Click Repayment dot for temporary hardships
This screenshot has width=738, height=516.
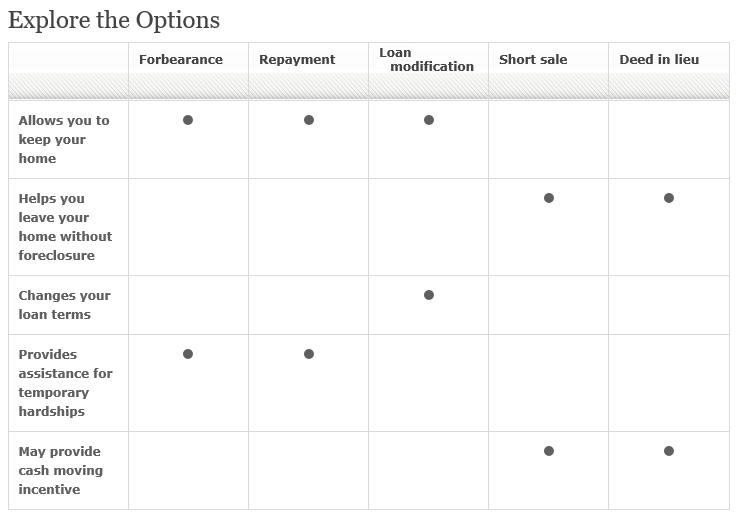pos(309,354)
